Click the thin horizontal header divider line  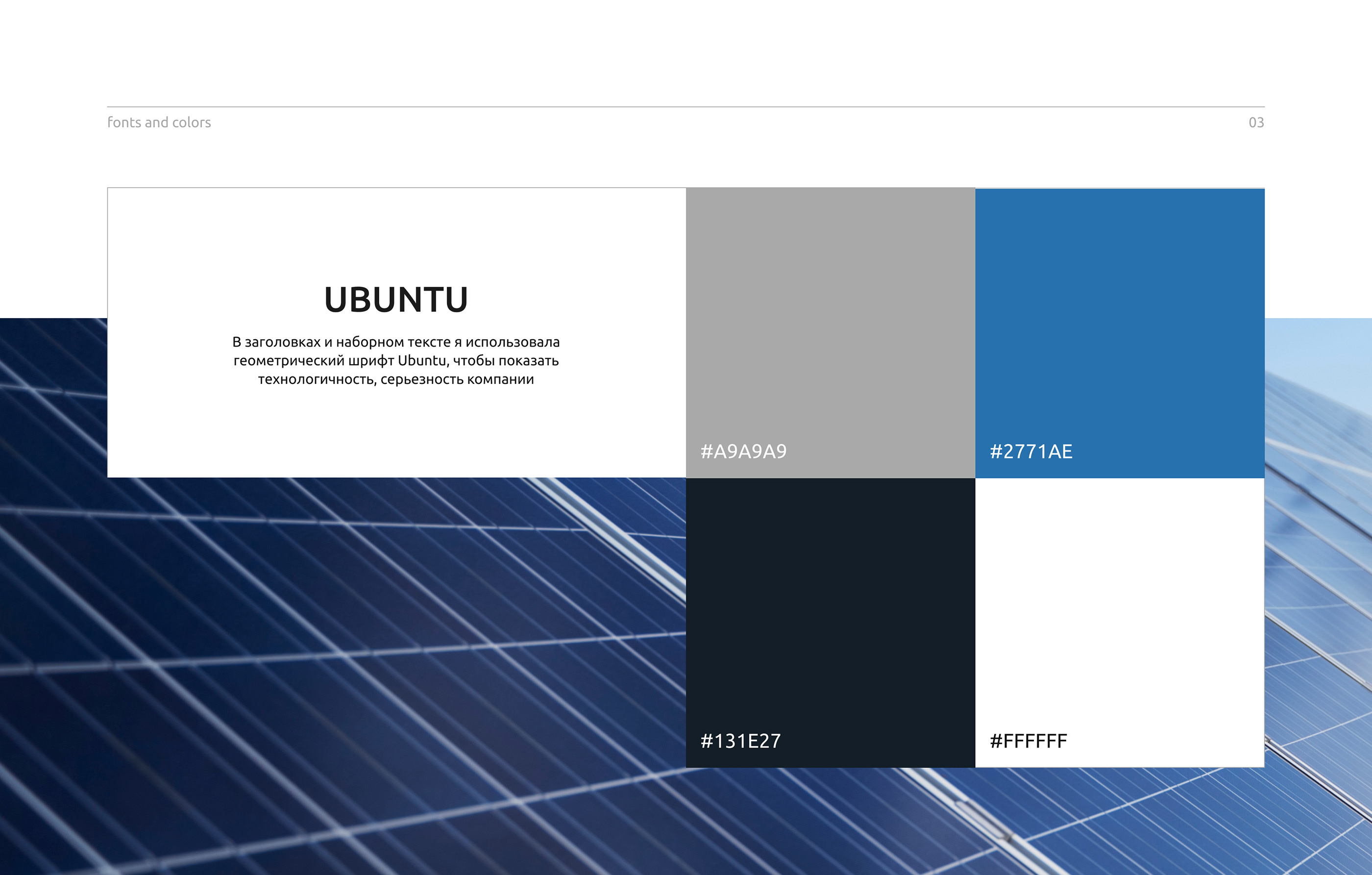(x=686, y=106)
